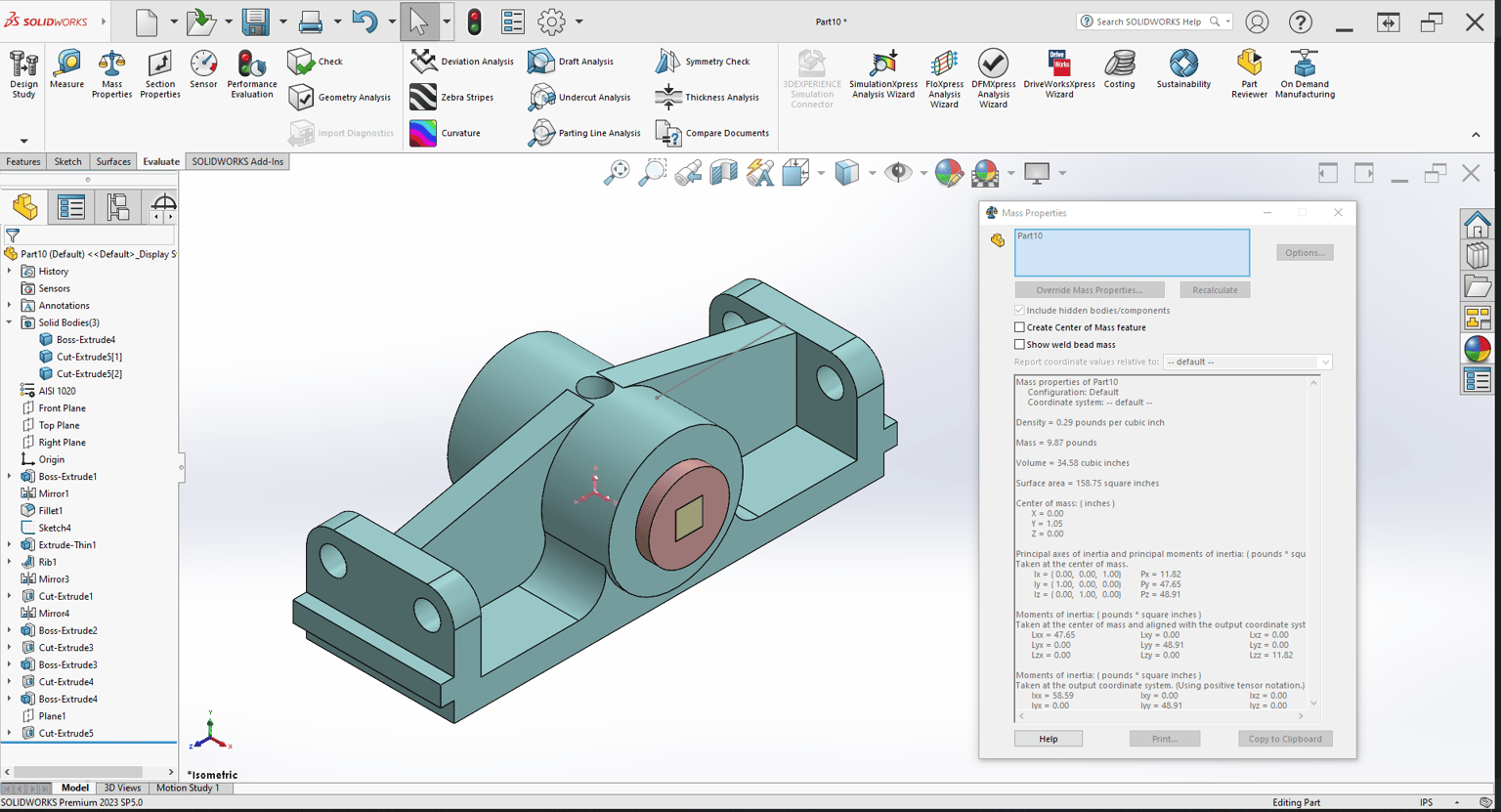1501x812 pixels.
Task: Launch FloXpress Analysis Wizard
Action: [x=944, y=78]
